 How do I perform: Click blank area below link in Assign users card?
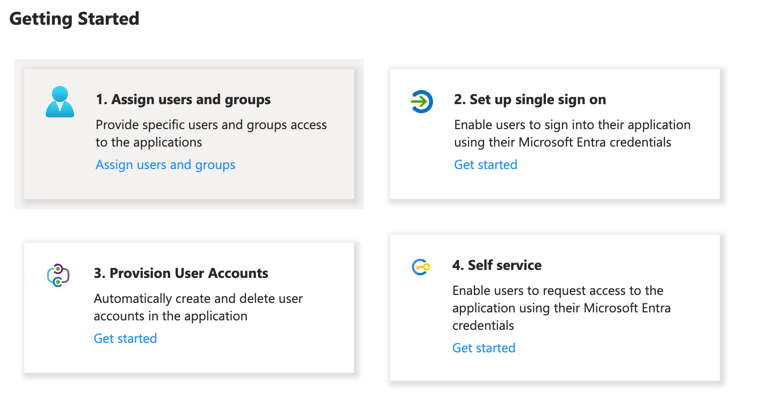click(x=189, y=186)
